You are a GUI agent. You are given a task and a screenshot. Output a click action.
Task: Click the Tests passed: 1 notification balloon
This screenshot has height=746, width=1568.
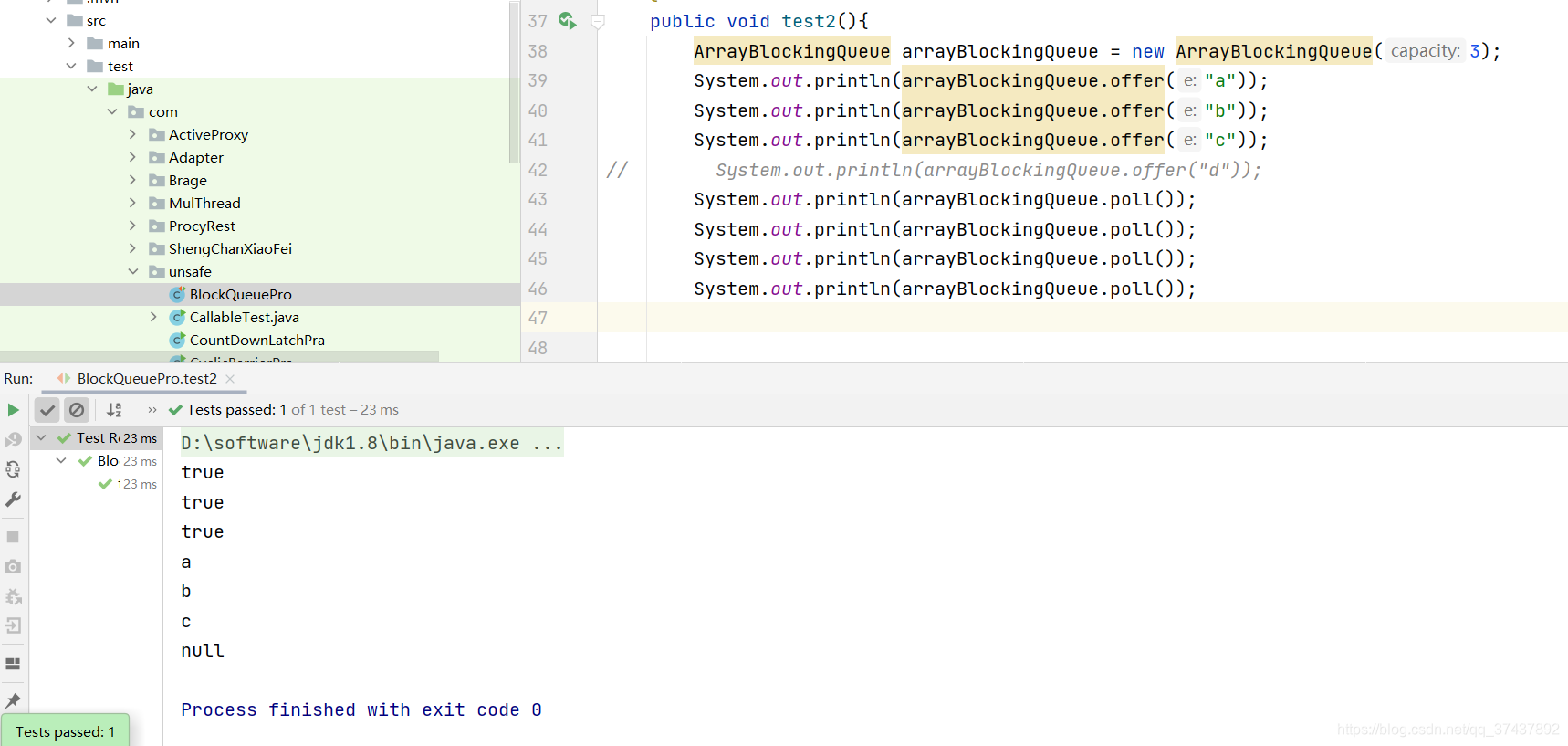(65, 731)
